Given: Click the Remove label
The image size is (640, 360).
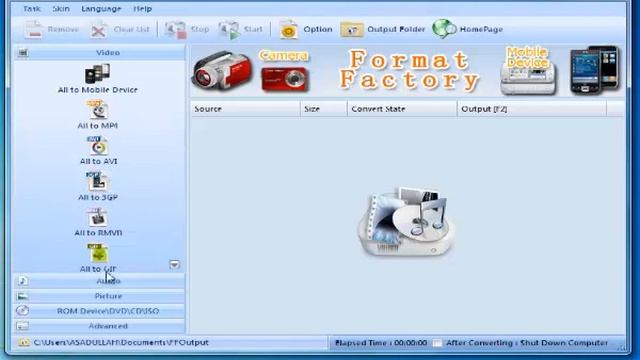Looking at the screenshot, I should [x=63, y=29].
